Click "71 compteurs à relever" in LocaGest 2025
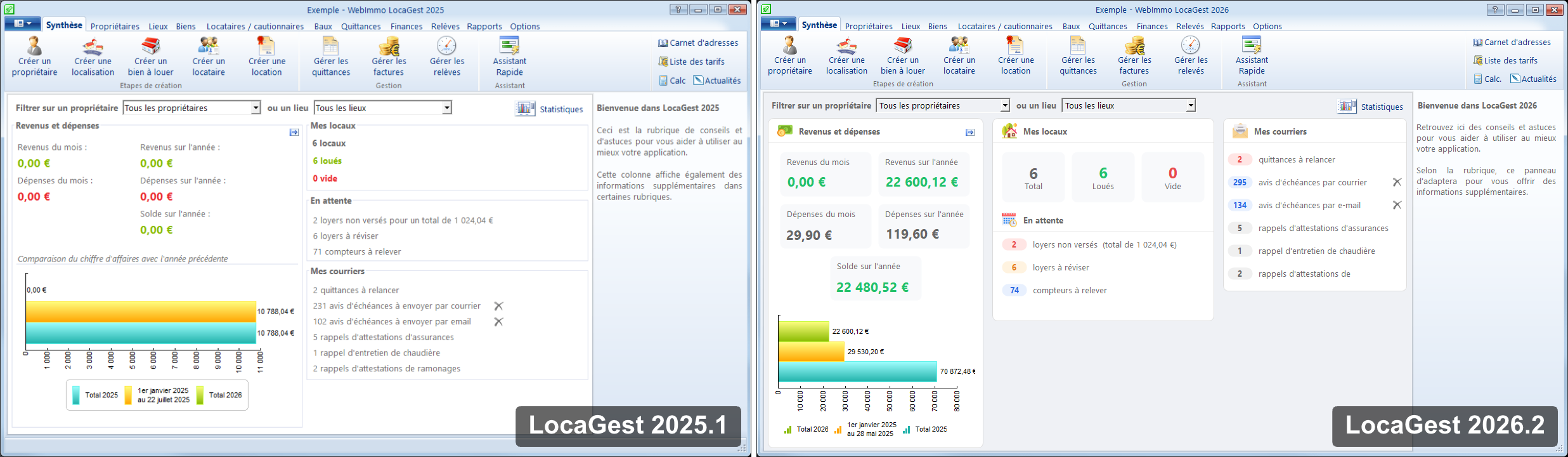This screenshot has width=1568, height=457. [357, 251]
